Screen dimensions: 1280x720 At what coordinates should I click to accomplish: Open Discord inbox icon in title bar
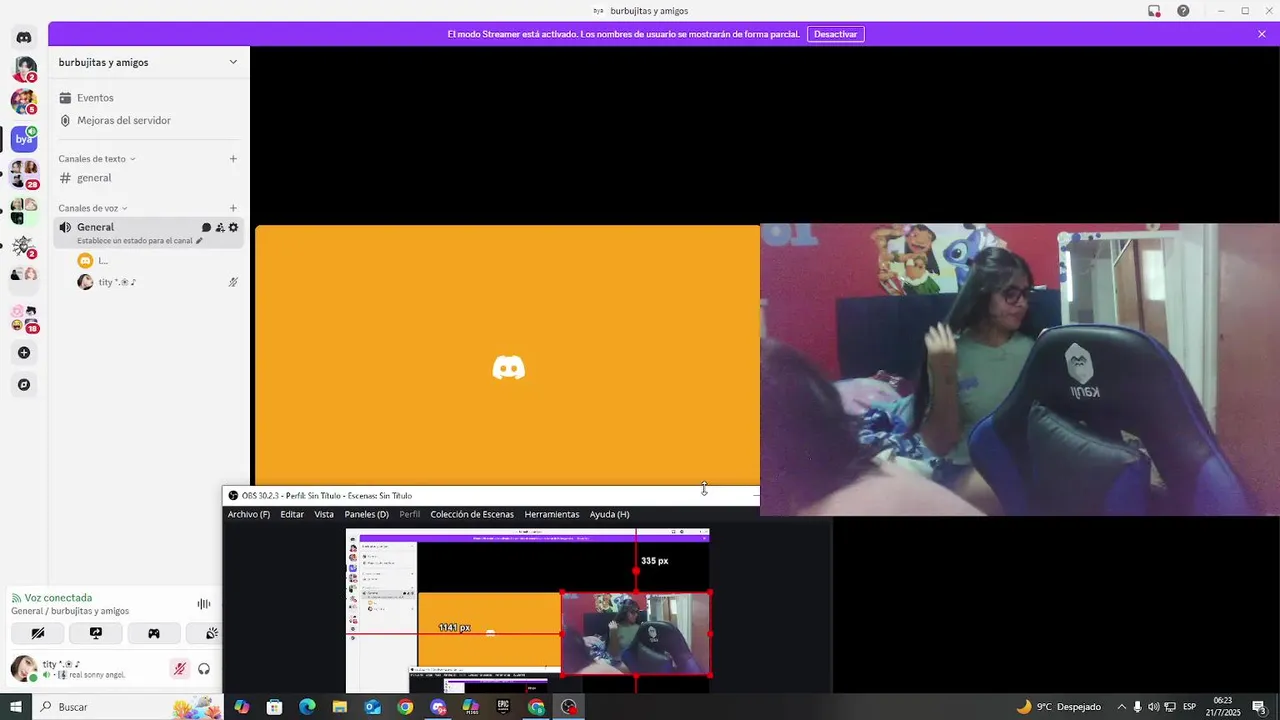(1154, 11)
